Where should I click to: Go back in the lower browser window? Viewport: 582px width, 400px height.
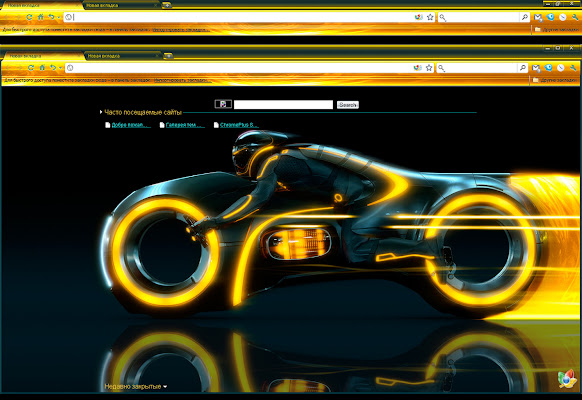click(9, 68)
